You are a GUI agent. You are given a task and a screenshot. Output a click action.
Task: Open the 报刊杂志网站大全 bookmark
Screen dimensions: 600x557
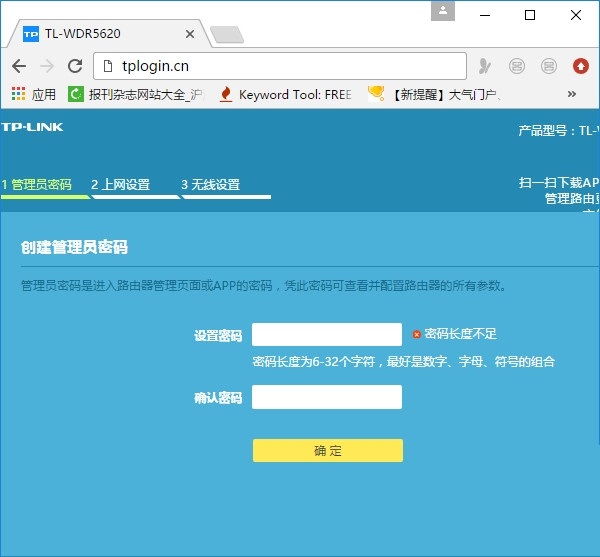coord(135,95)
